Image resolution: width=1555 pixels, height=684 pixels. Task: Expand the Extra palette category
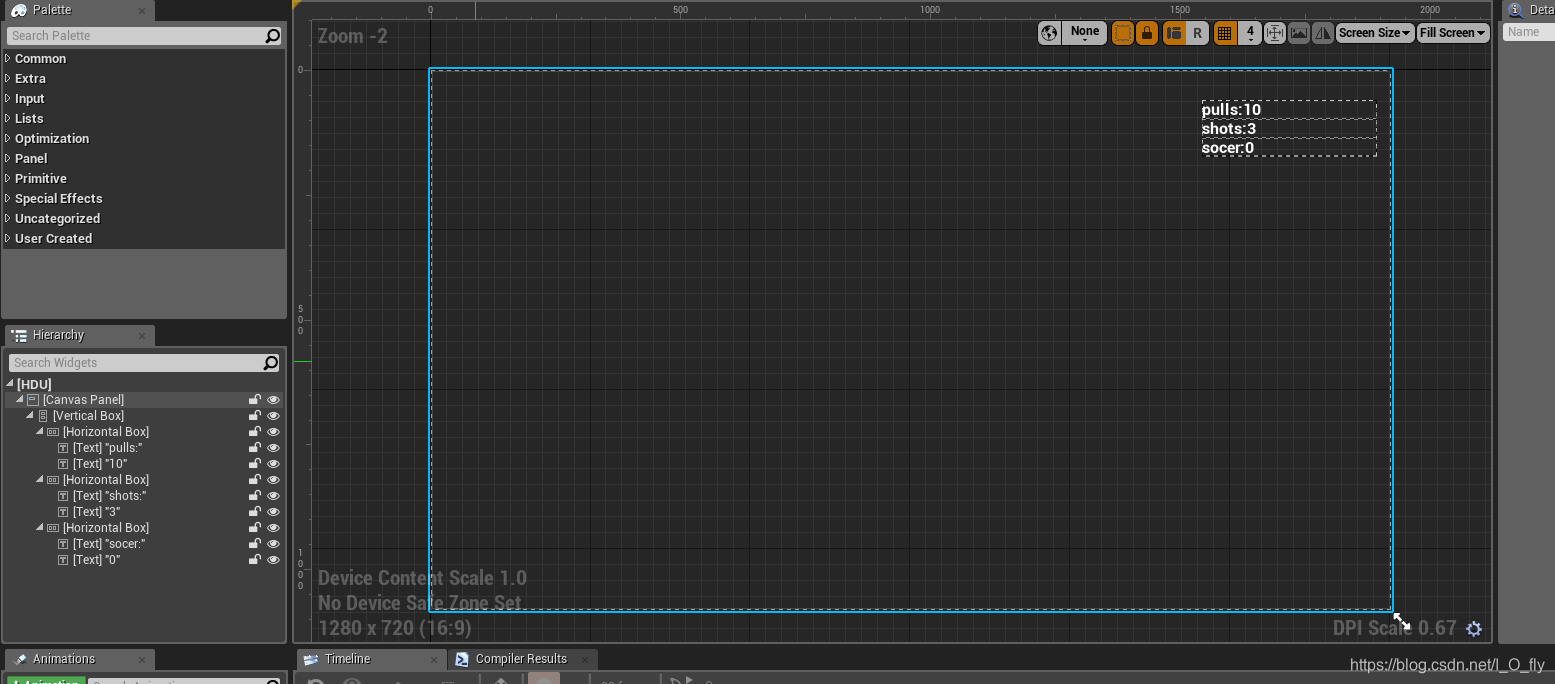point(8,78)
